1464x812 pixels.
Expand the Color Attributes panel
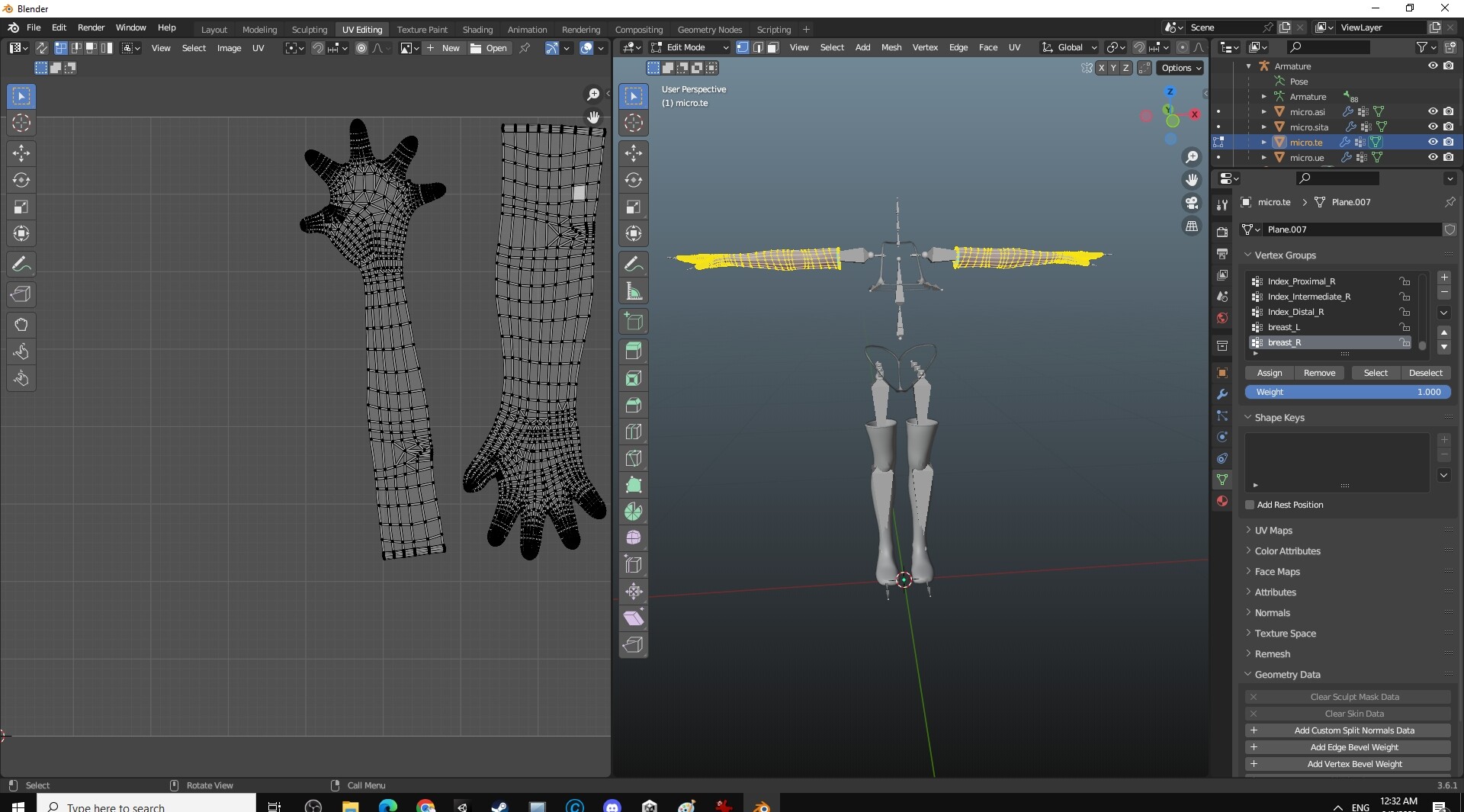point(1287,551)
